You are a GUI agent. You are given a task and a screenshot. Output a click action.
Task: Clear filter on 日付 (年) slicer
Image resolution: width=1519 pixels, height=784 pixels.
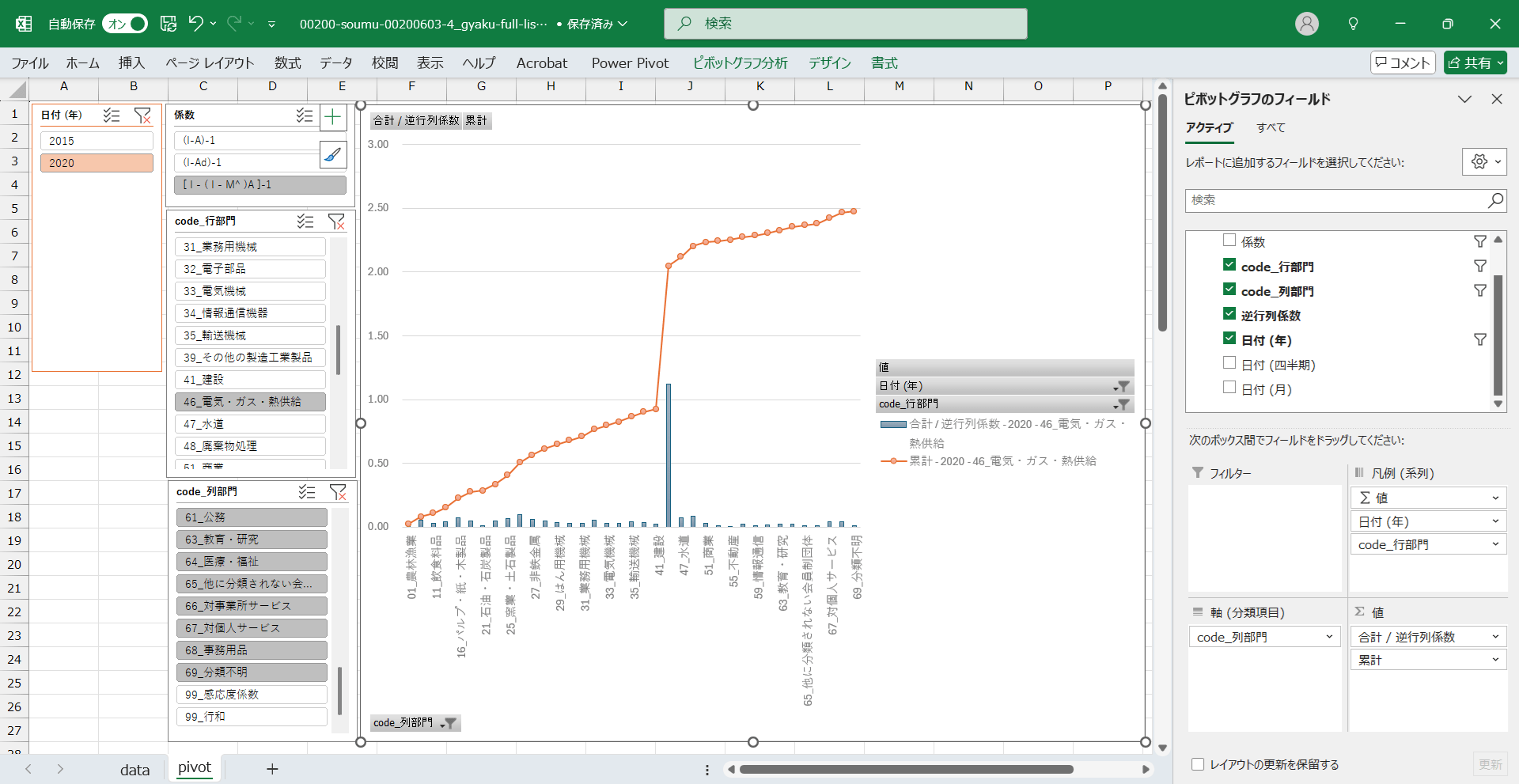[x=142, y=116]
